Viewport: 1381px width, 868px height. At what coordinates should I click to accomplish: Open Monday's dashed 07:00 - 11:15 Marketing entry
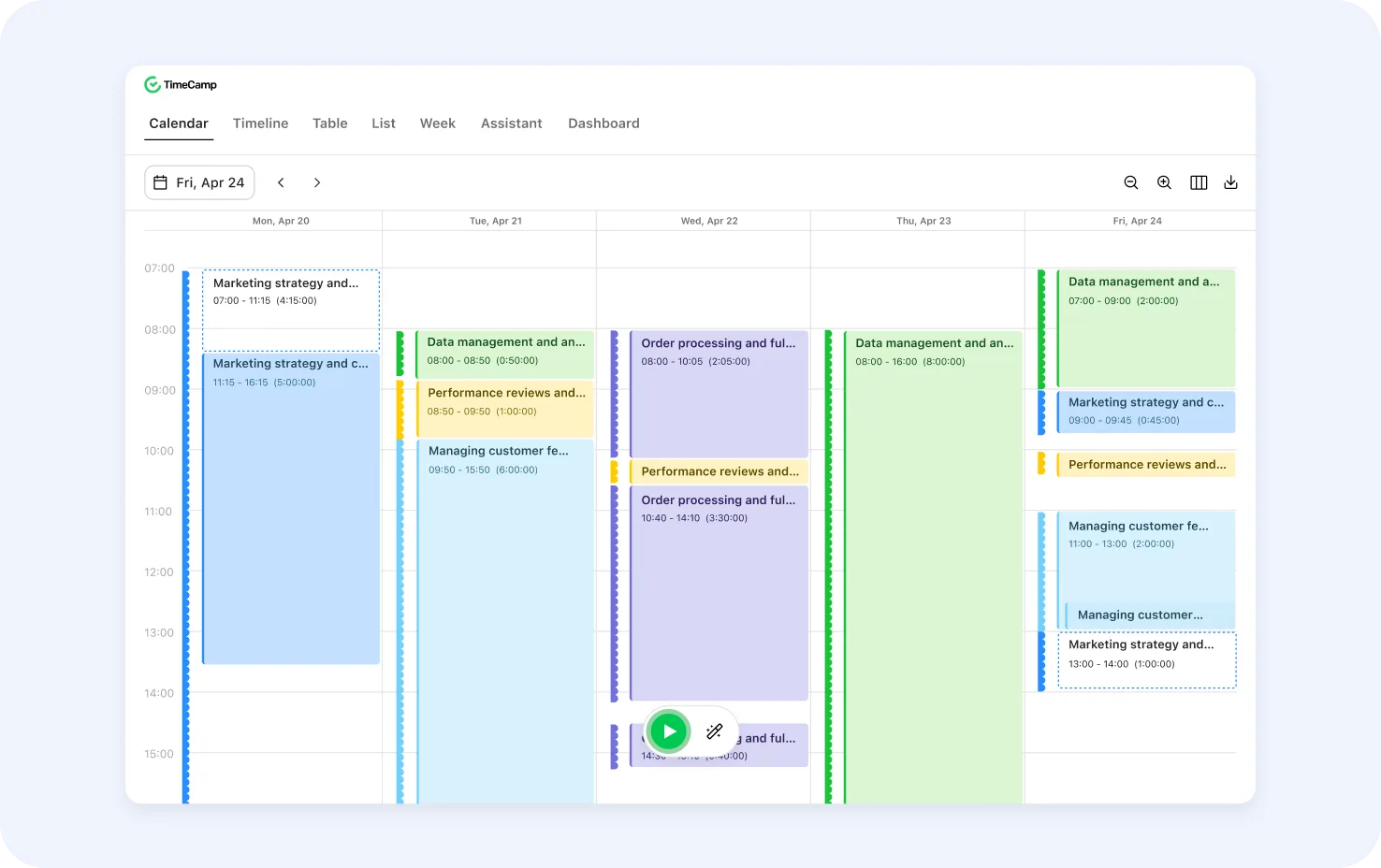tap(291, 311)
